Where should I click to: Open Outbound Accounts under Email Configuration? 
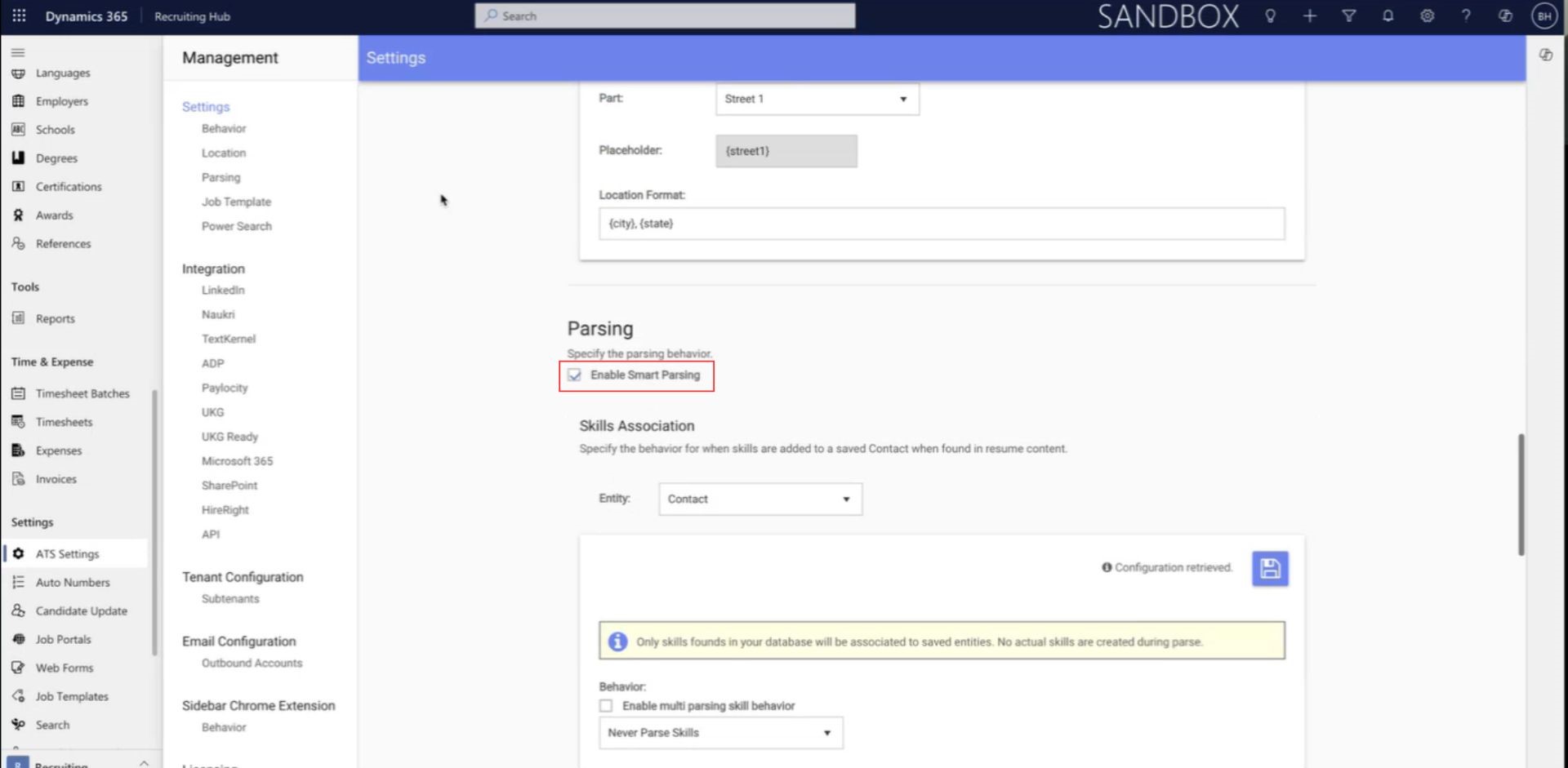[252, 664]
